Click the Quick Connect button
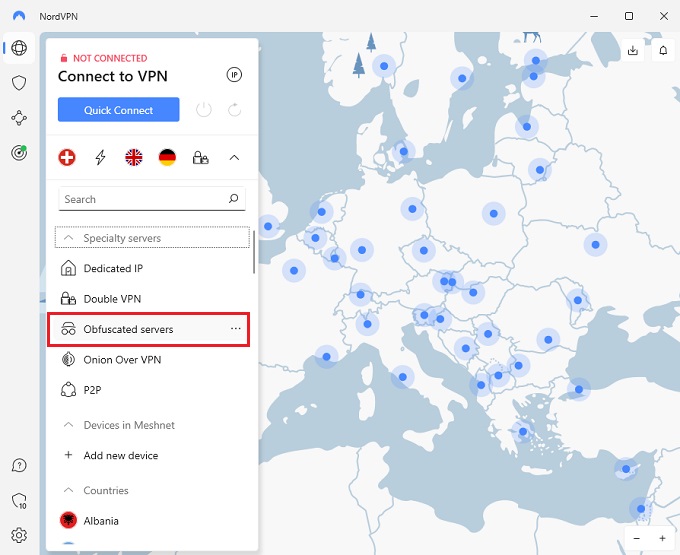Image resolution: width=680 pixels, height=555 pixels. click(118, 110)
